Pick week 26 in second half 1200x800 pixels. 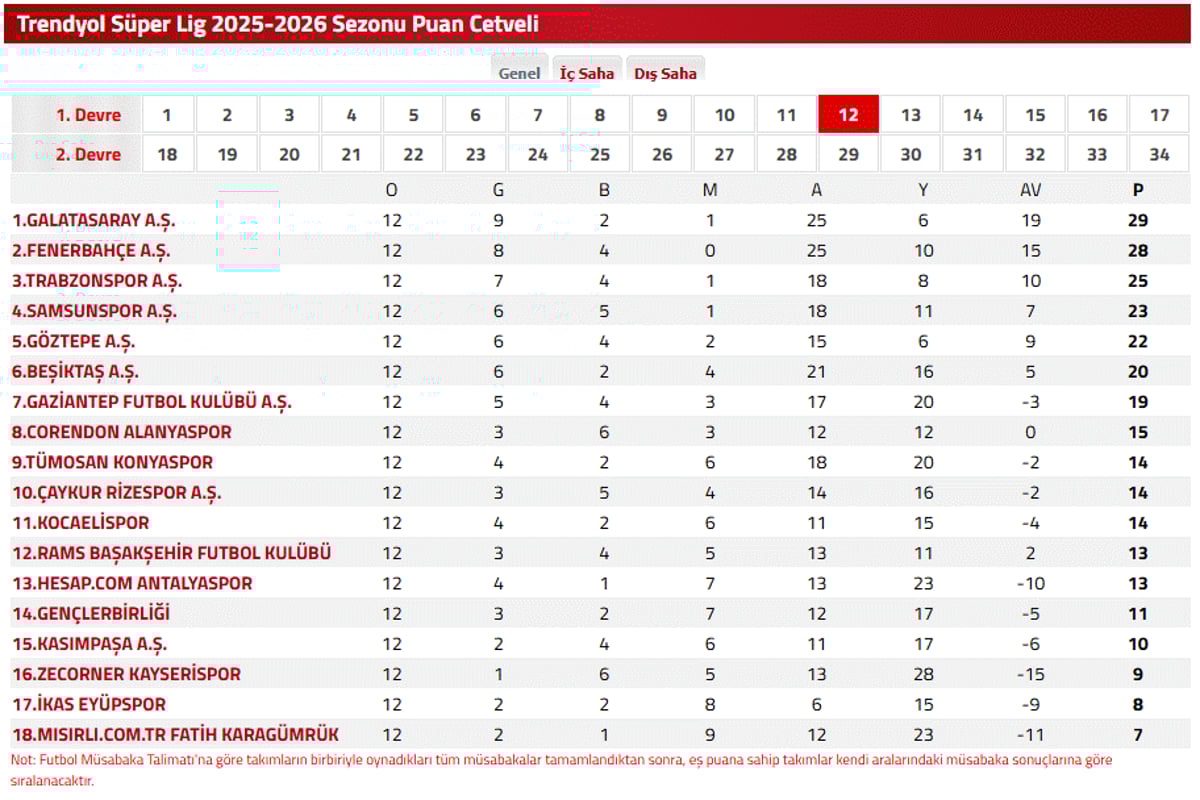[x=662, y=154]
